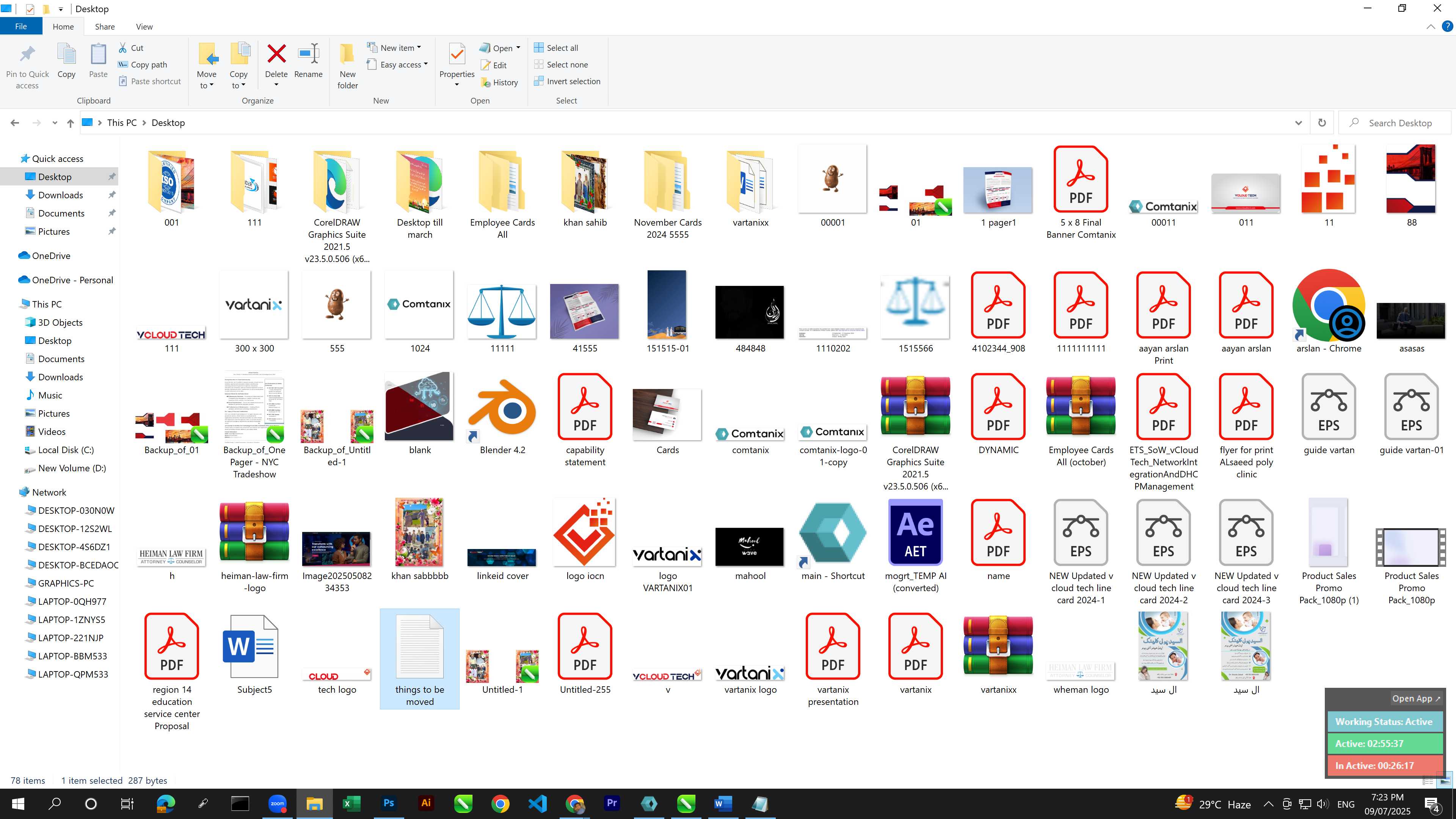This screenshot has width=1456, height=819.
Task: Click the Rename ribbon icon
Action: 309,54
